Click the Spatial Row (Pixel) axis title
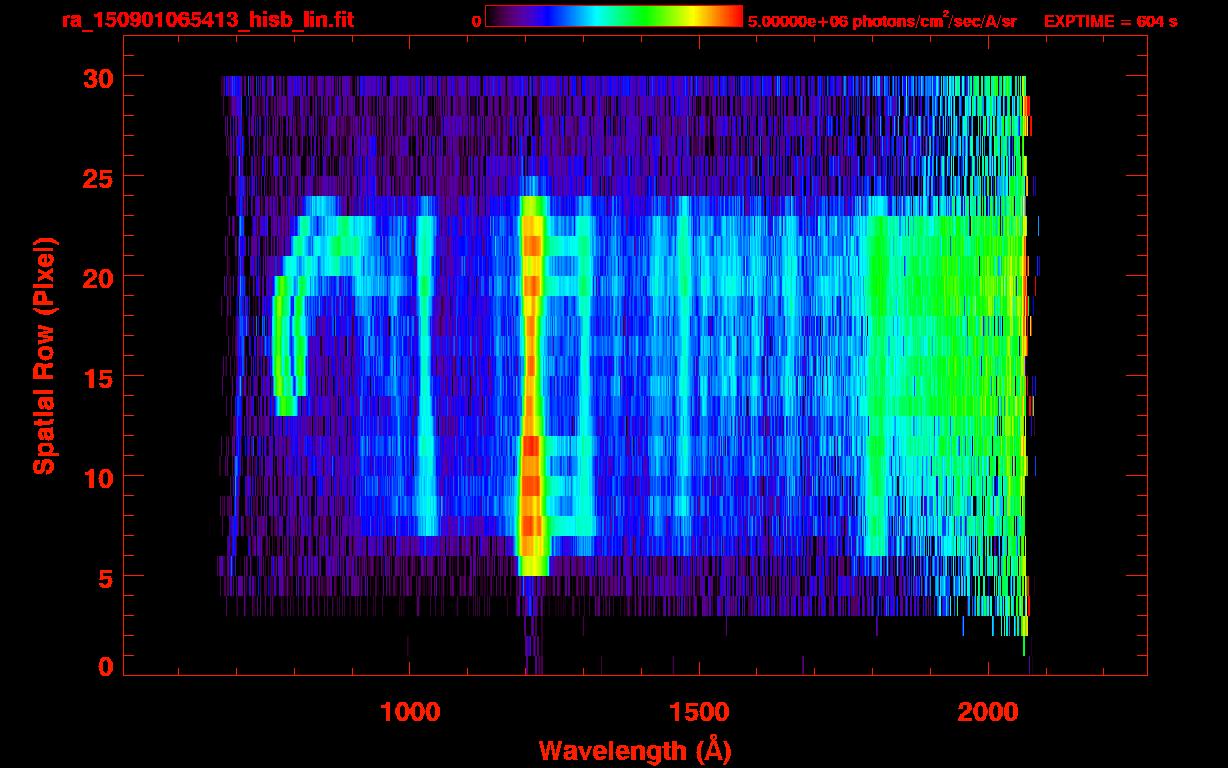 click(x=44, y=356)
